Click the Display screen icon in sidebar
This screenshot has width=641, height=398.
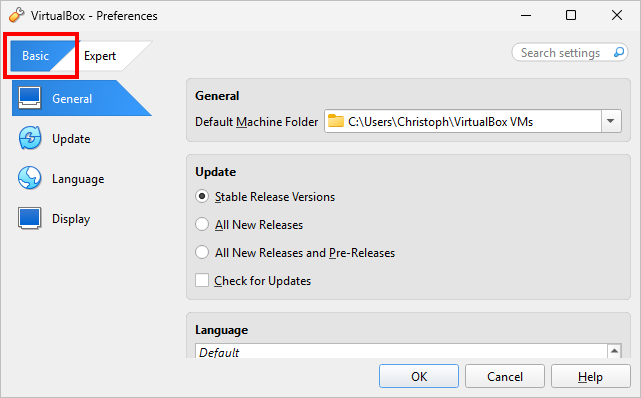[29, 218]
